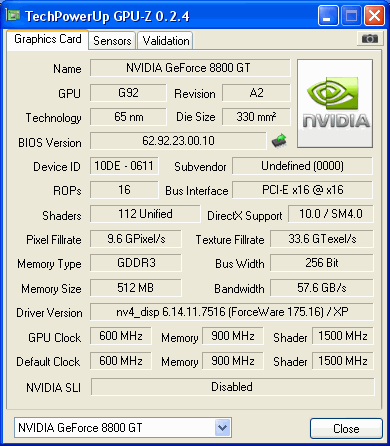Image resolution: width=390 pixels, height=446 pixels.
Task: Click the Pixel Fillrate field 9.6 GPixel/s
Action: tap(136, 239)
